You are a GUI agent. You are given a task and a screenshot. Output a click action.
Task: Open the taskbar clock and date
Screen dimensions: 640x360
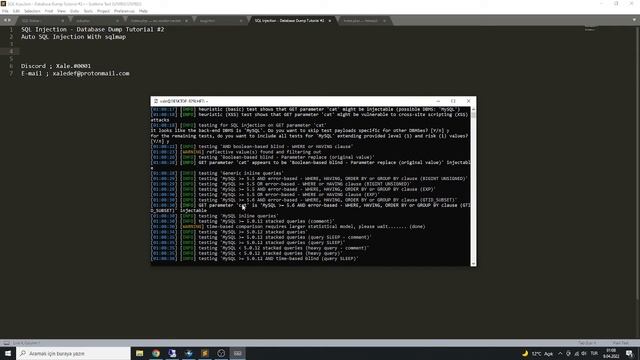pyautogui.click(x=611, y=353)
